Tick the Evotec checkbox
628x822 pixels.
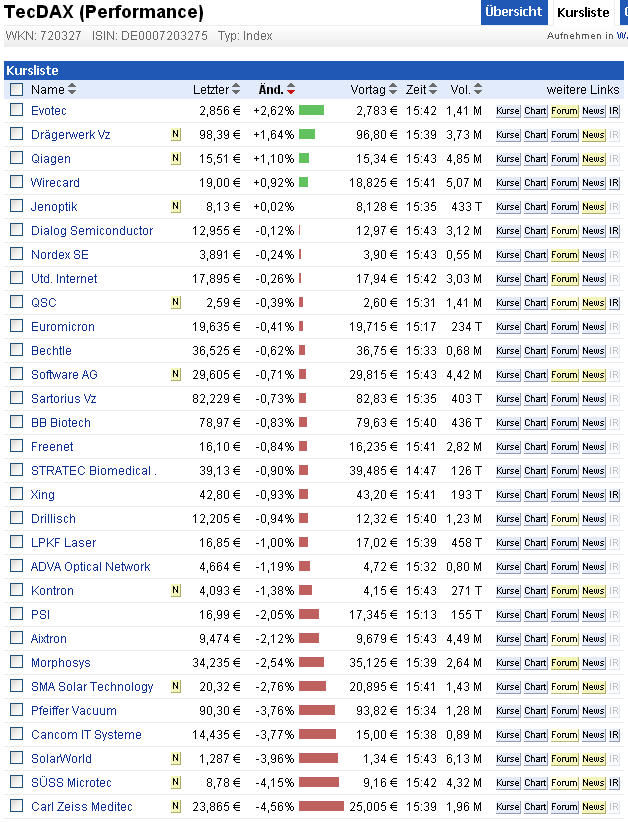tap(16, 110)
